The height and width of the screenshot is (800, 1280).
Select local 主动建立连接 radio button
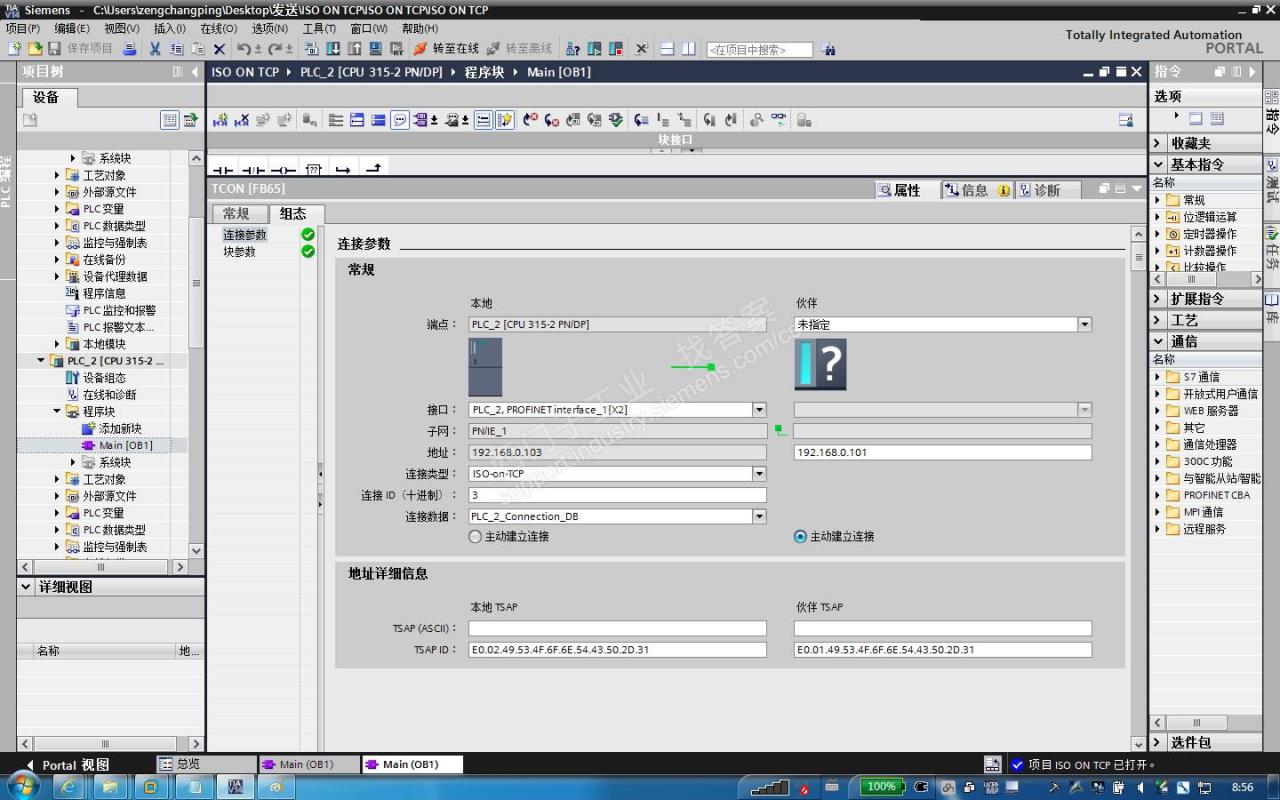tap(475, 536)
